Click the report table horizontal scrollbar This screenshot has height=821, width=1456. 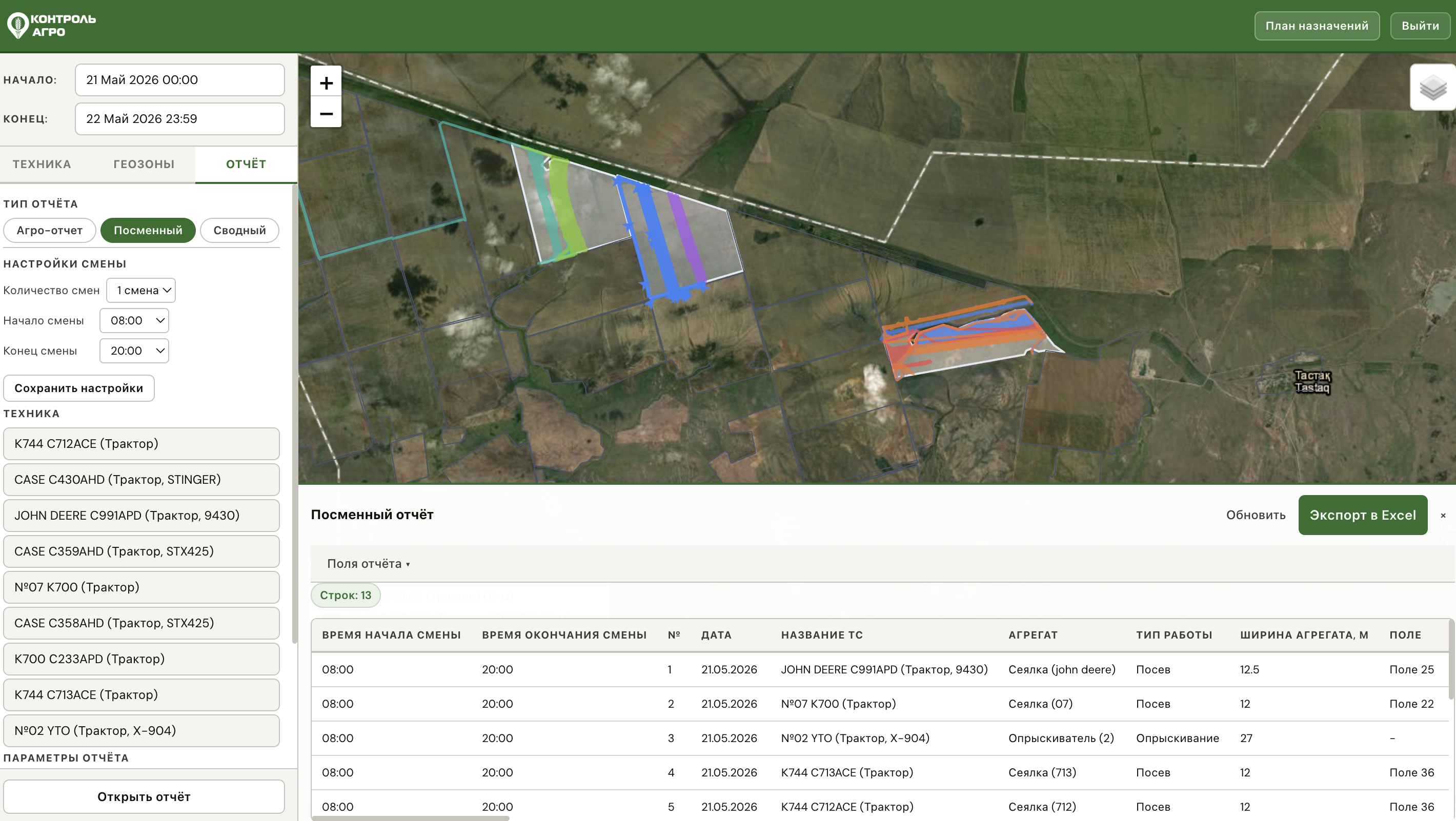tap(410, 817)
